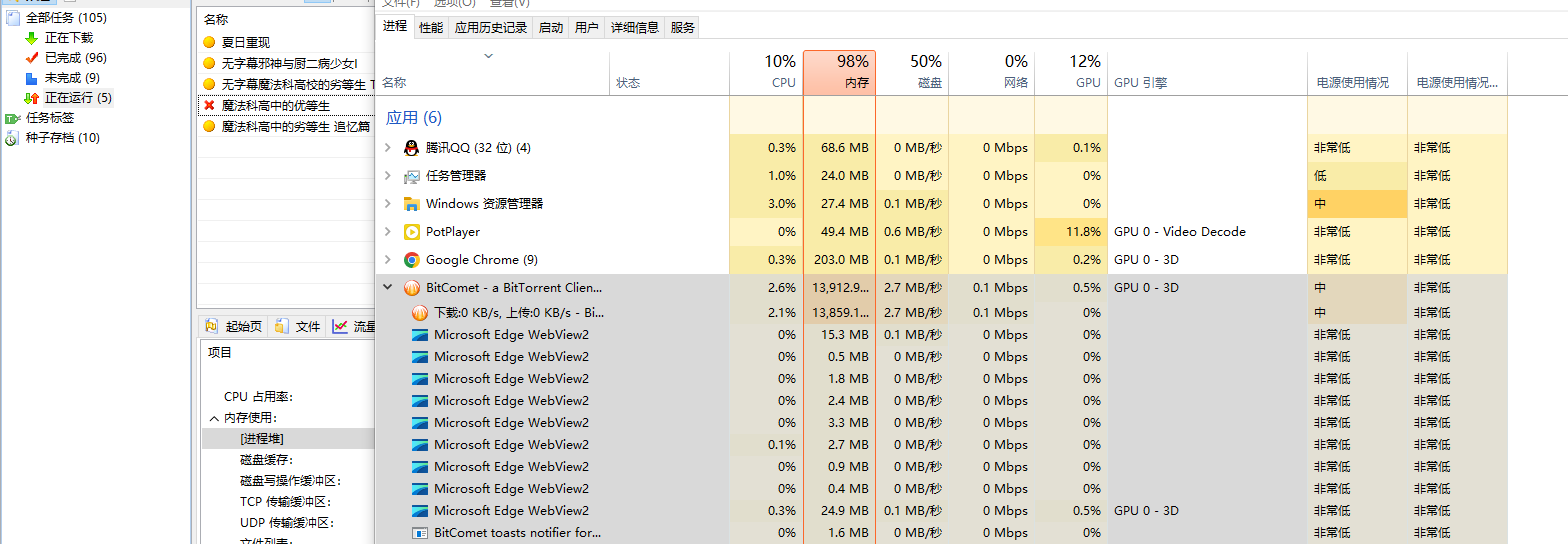Switch to the 启动 tab
This screenshot has height=544, width=1568.
point(551,28)
